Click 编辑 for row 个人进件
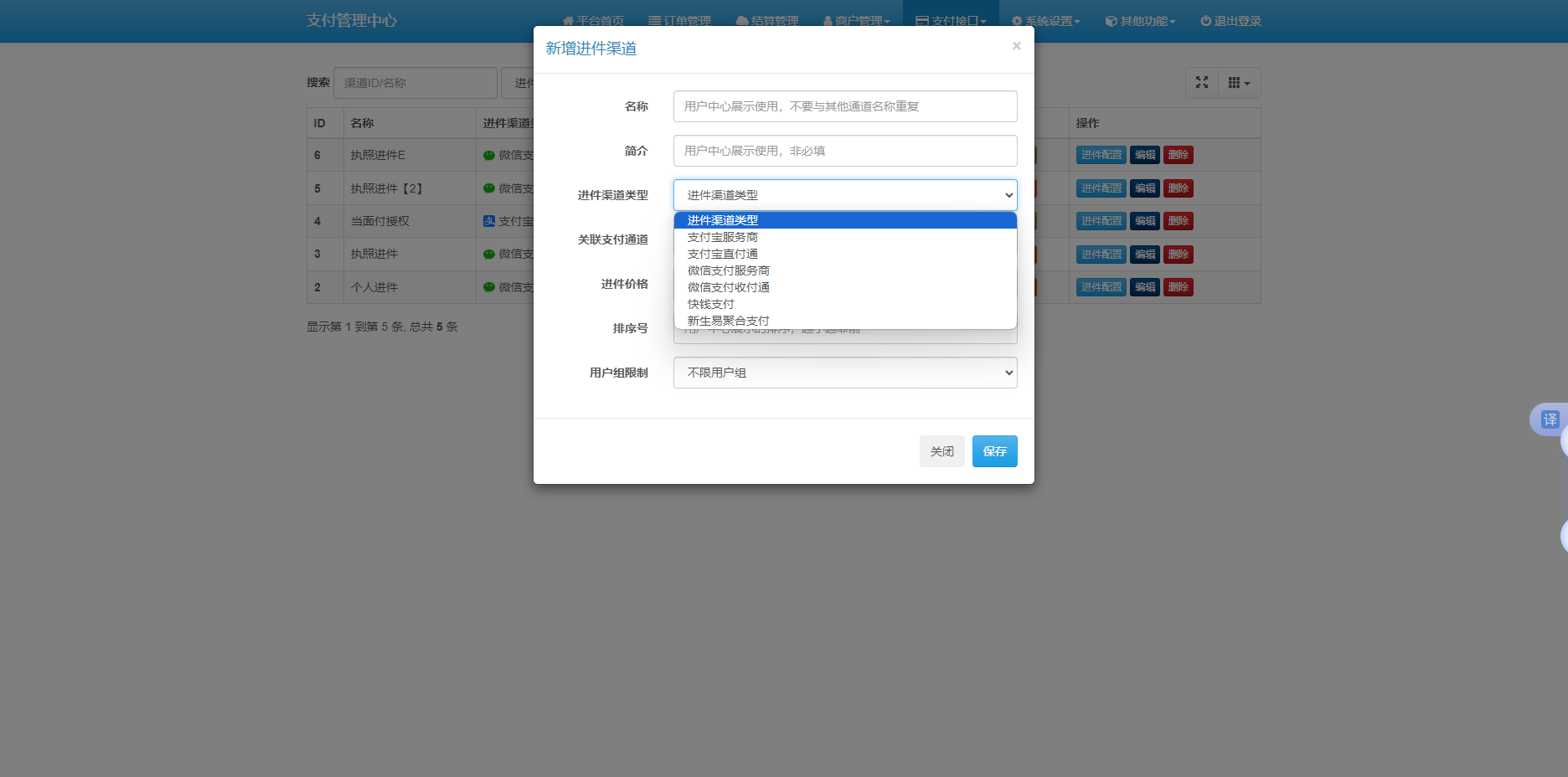The image size is (1568, 777). pos(1145,287)
